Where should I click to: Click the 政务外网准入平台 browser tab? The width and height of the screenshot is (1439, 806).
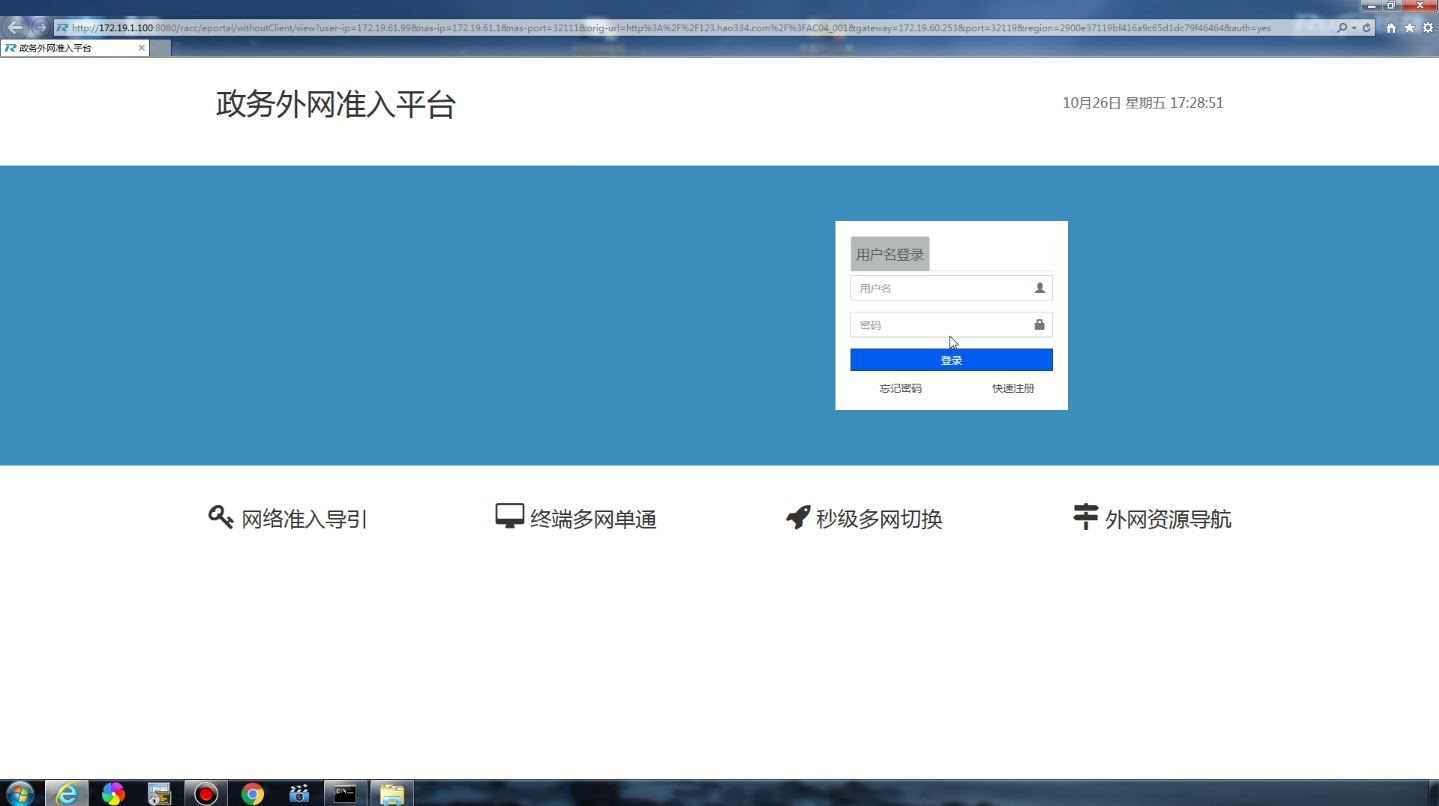pyautogui.click(x=70, y=47)
